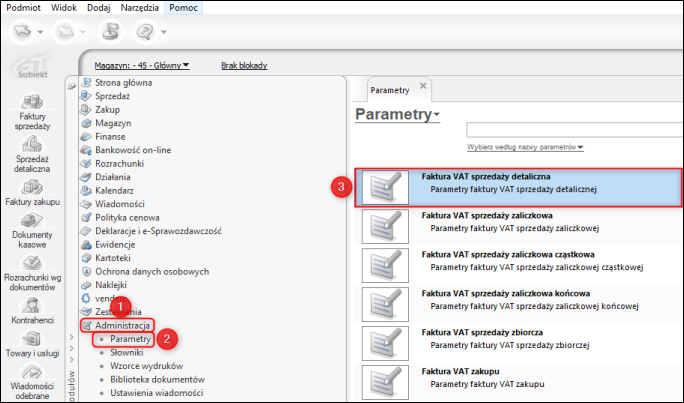Select Biblioteka dokumentów under Administracja
The width and height of the screenshot is (684, 403).
pyautogui.click(x=157, y=379)
